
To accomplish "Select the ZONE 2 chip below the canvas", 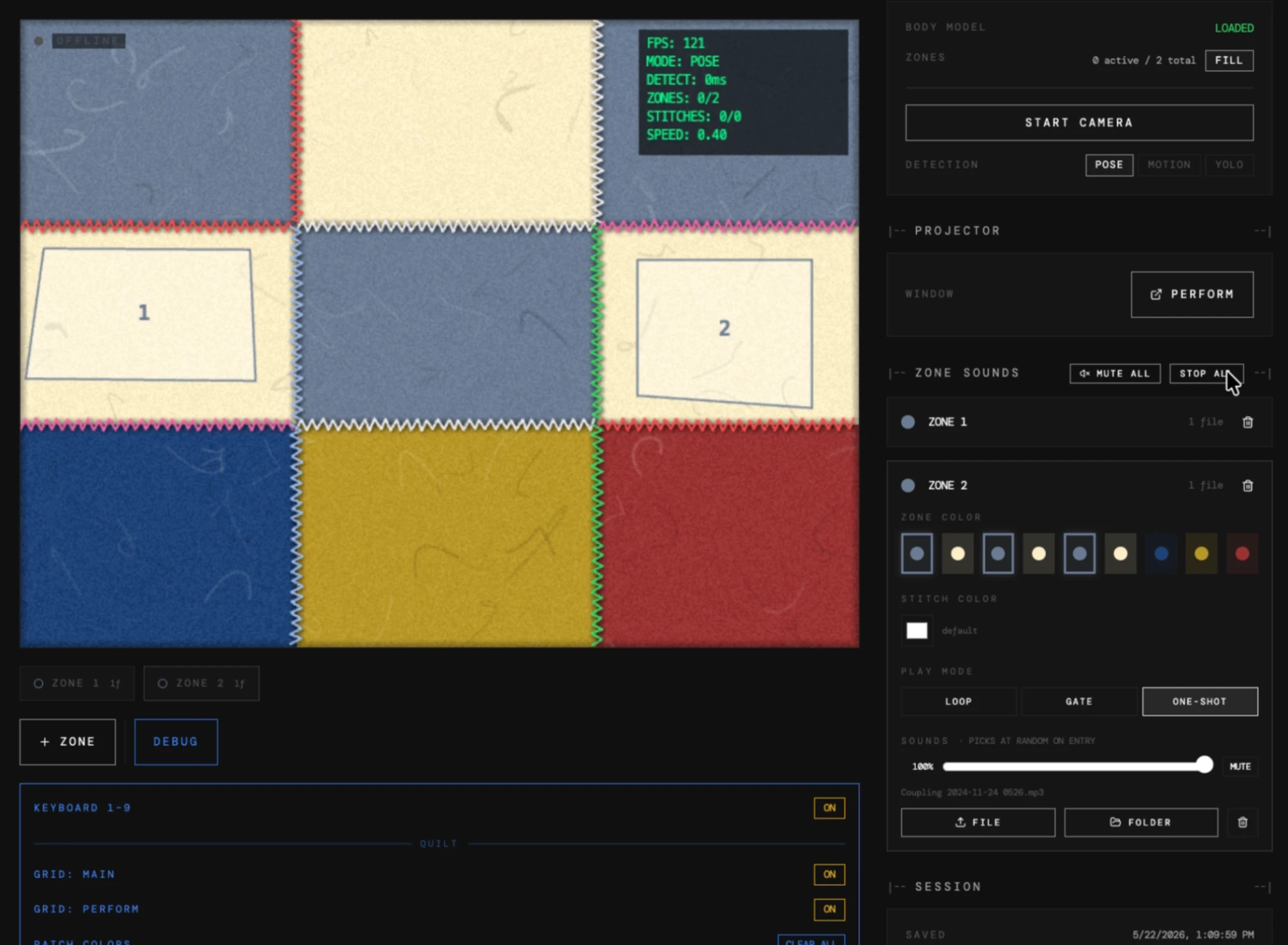I will coord(201,683).
